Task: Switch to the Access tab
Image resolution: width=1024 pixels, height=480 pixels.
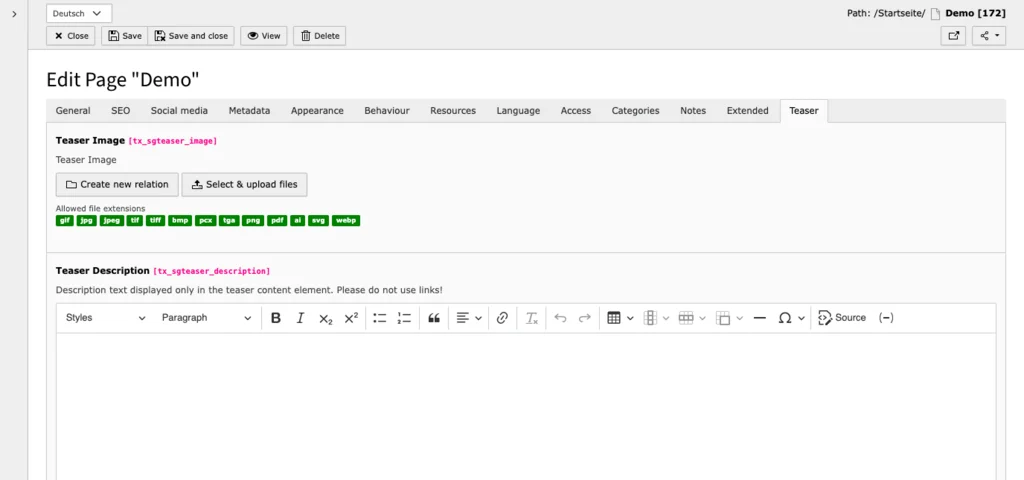Action: [x=576, y=111]
